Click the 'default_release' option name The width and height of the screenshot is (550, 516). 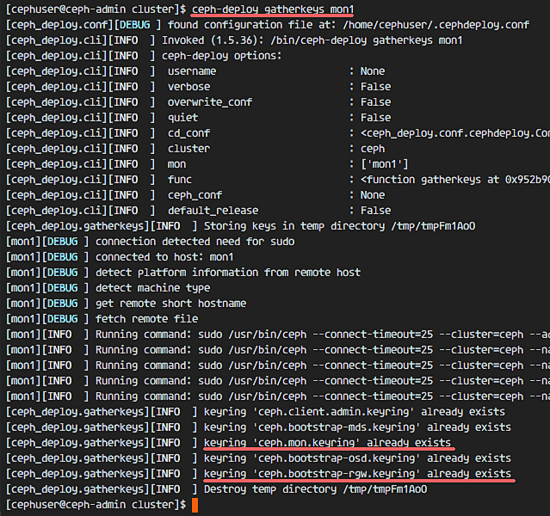(x=213, y=210)
